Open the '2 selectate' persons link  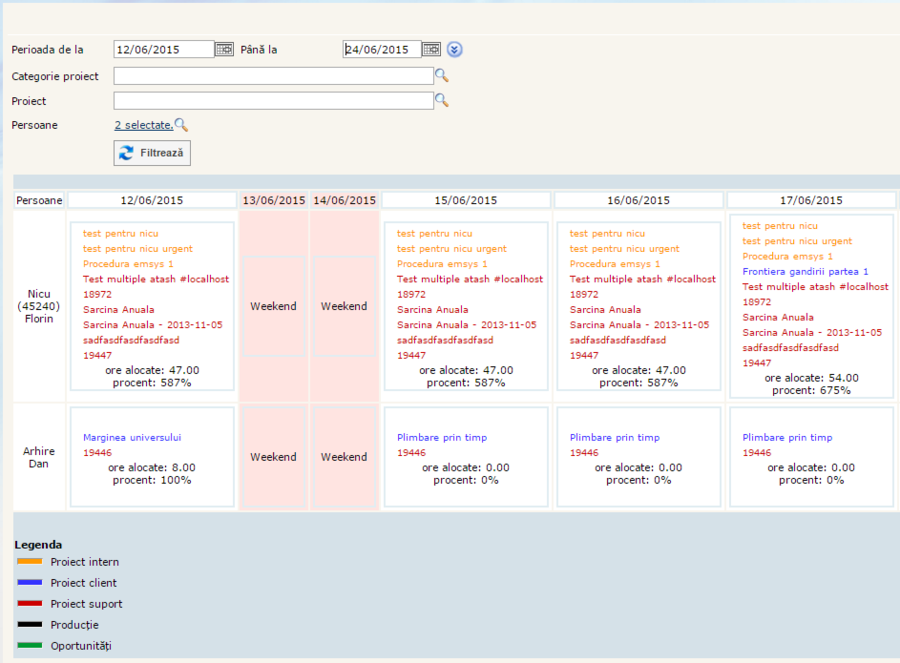point(143,125)
